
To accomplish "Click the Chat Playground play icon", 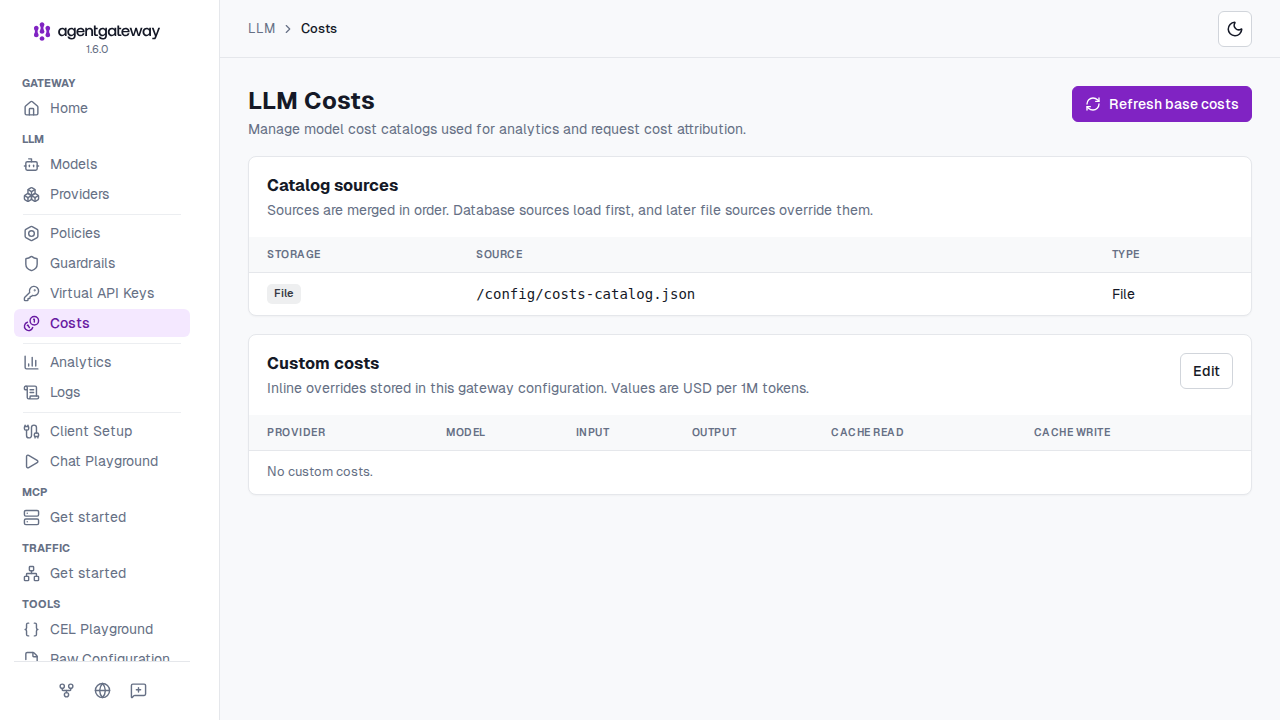I will pyautogui.click(x=31, y=461).
